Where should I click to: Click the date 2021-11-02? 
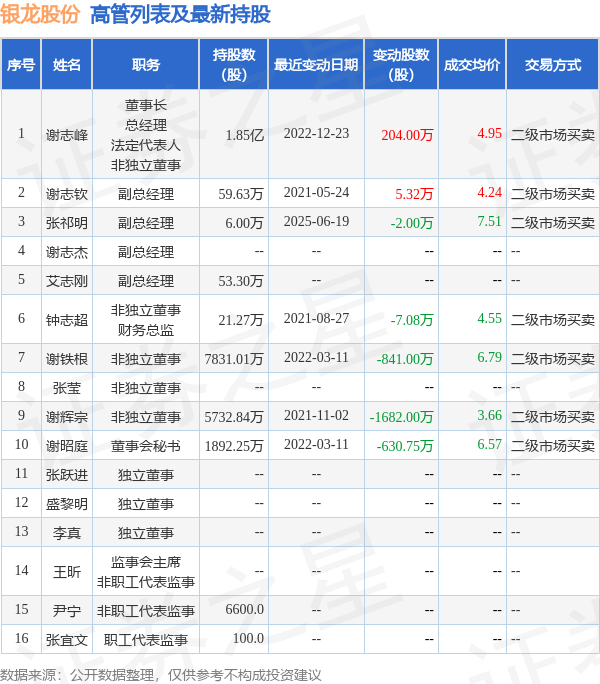316,416
